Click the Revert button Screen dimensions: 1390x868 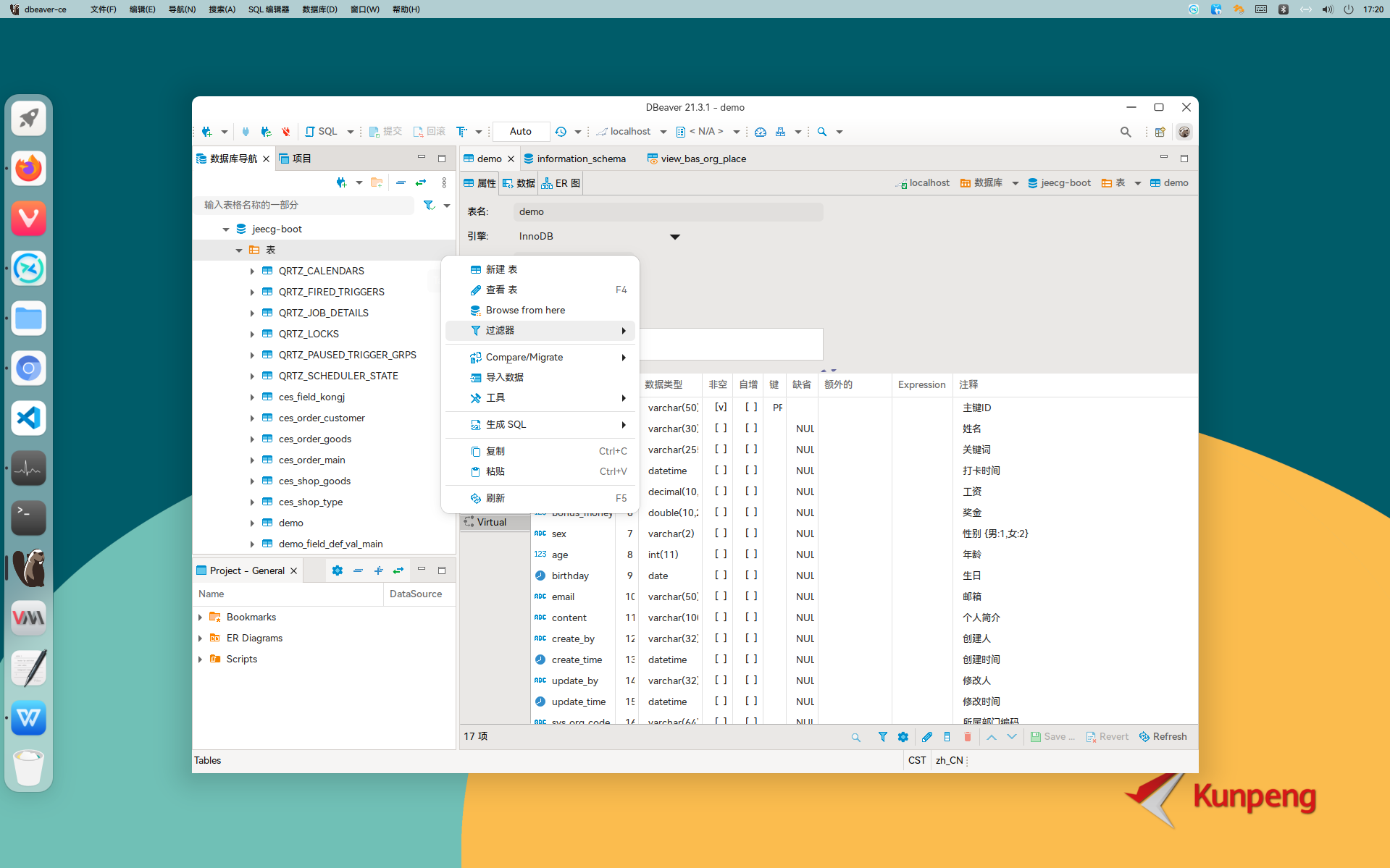(x=1107, y=736)
